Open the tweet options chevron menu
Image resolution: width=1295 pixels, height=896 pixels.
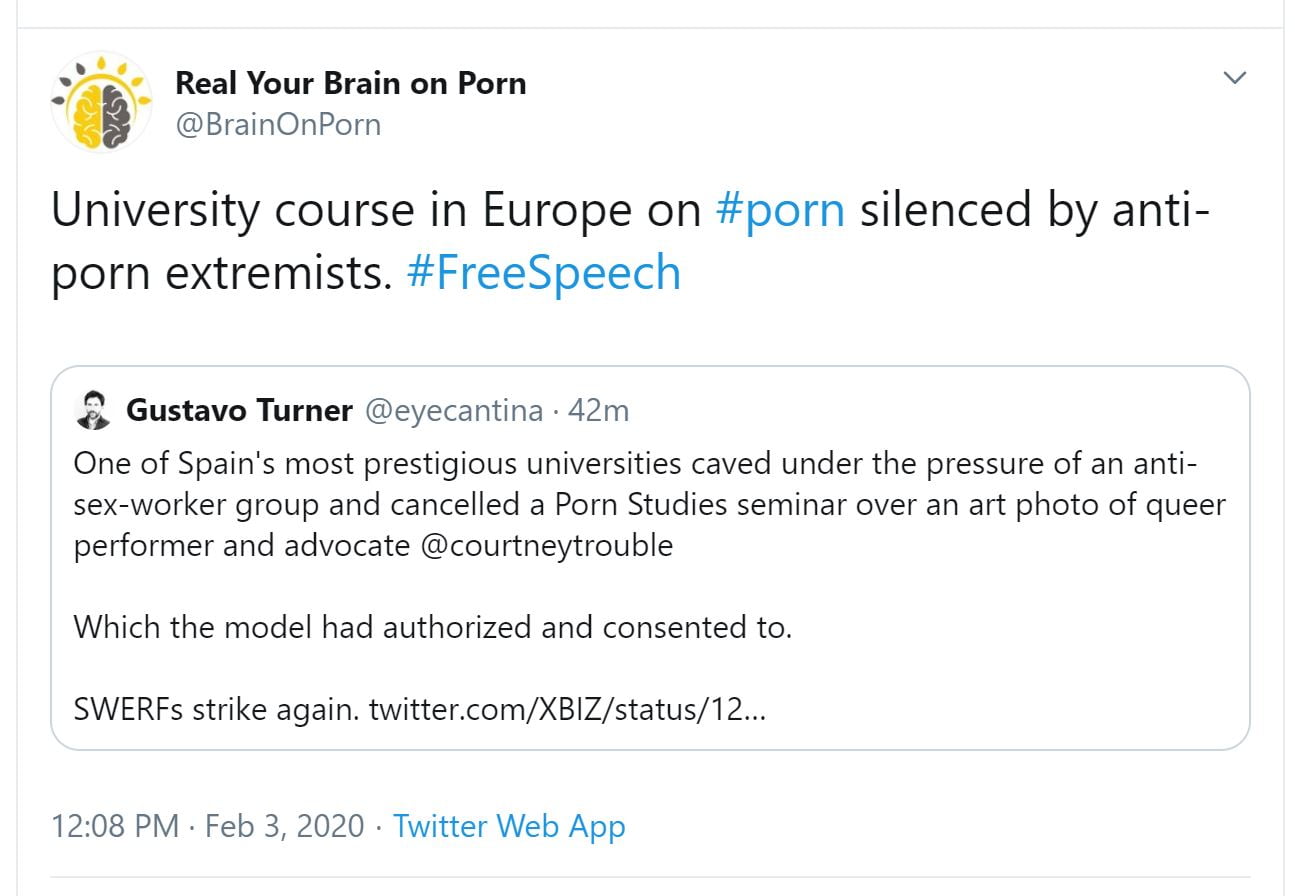1235,77
